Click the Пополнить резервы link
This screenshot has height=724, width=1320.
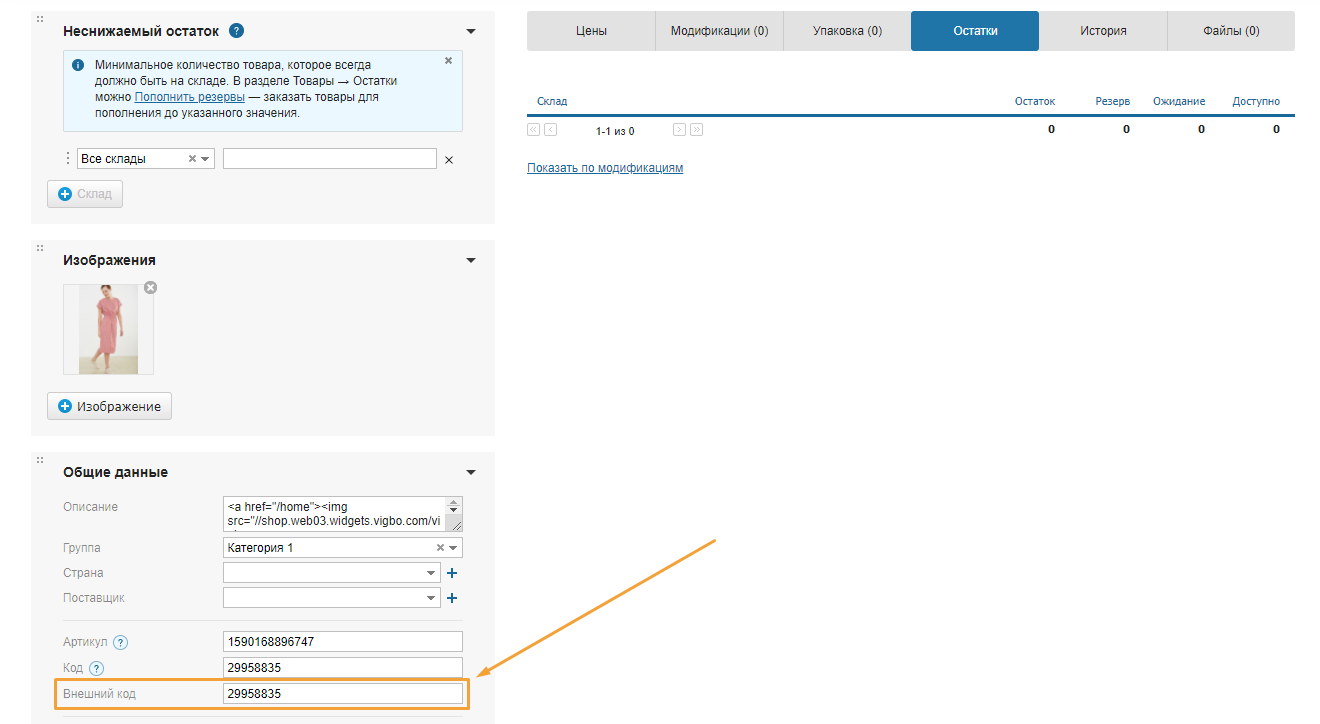(x=190, y=97)
